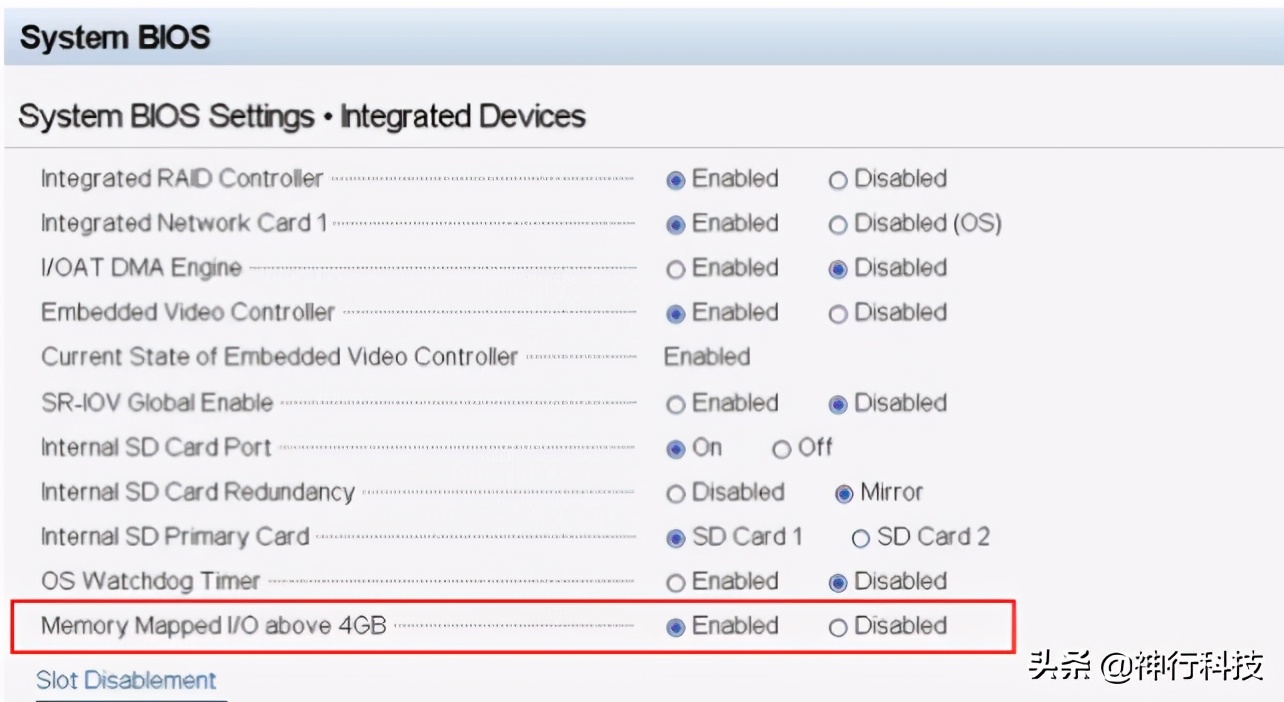Choose SD Card 2 as primary card
The width and height of the screenshot is (1284, 702).
click(x=860, y=538)
